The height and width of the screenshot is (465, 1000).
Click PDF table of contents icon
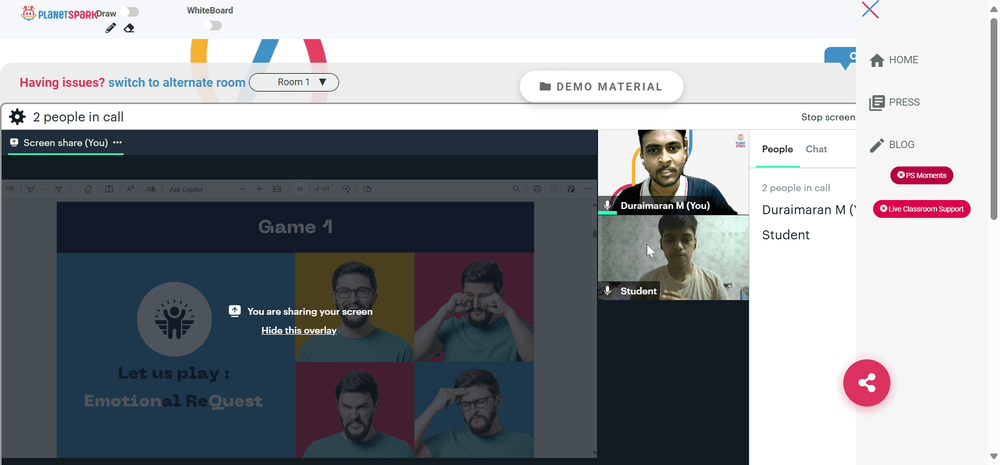pyautogui.click(x=10, y=189)
